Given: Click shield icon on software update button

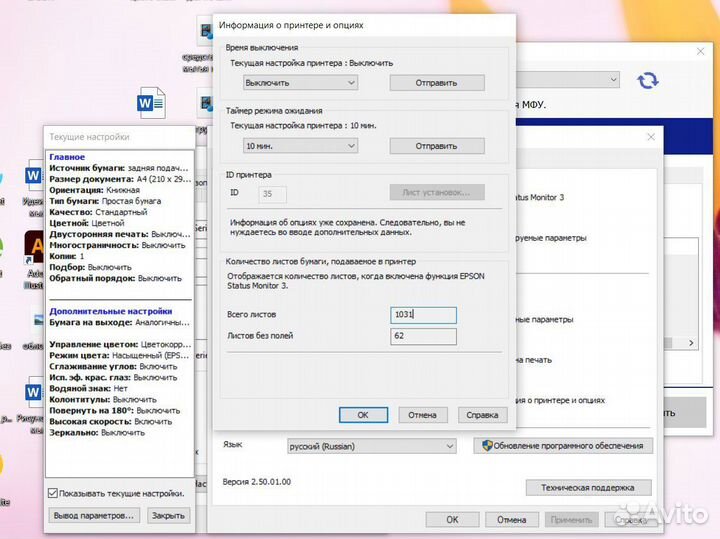Looking at the screenshot, I should click(x=487, y=445).
